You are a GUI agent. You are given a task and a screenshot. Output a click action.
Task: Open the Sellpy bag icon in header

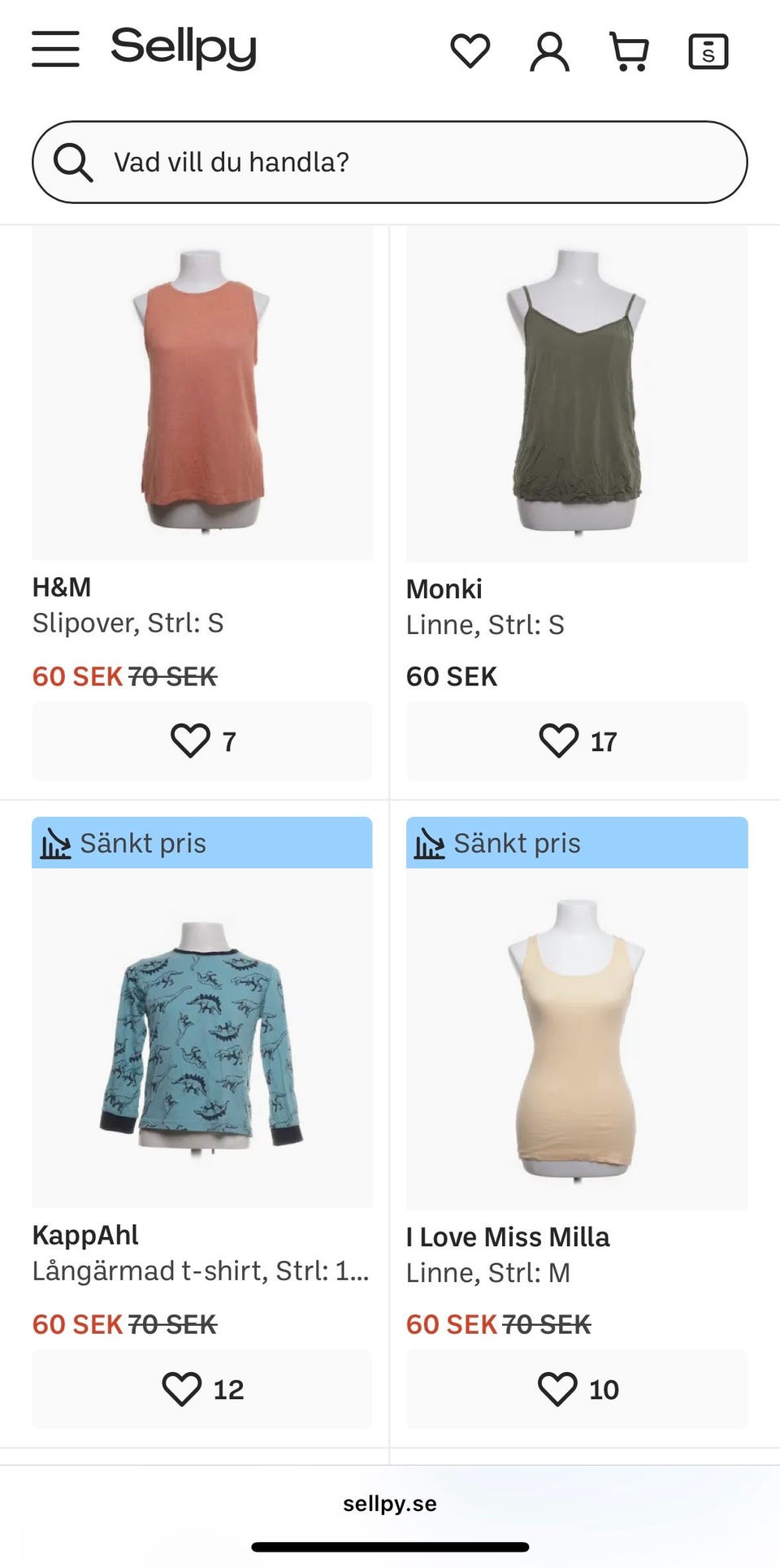pos(708,52)
